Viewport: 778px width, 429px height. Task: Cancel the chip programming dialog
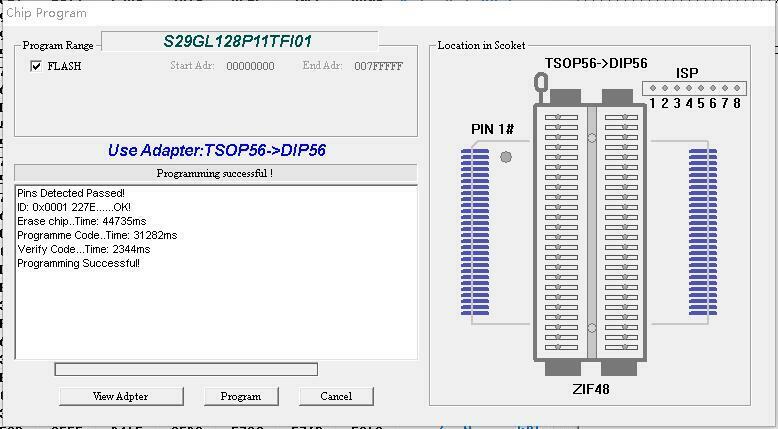click(x=336, y=396)
